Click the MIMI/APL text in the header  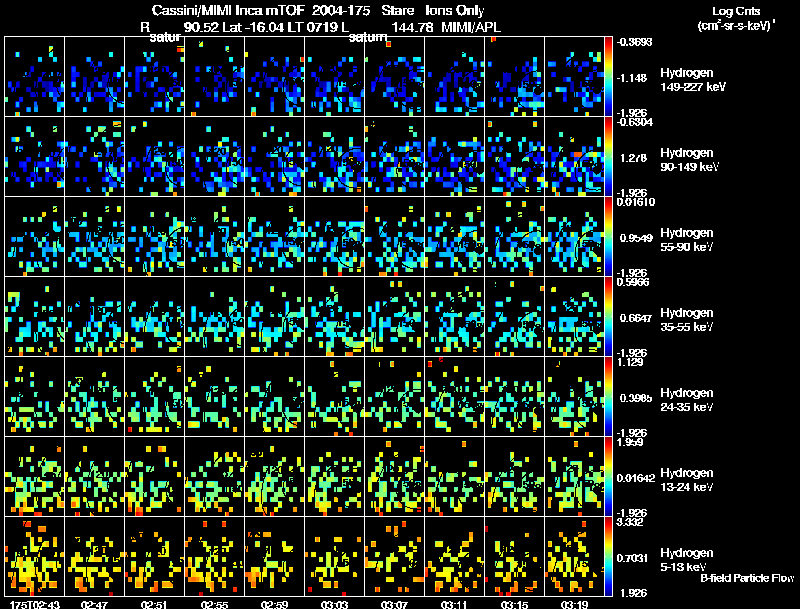pyautogui.click(x=471, y=27)
